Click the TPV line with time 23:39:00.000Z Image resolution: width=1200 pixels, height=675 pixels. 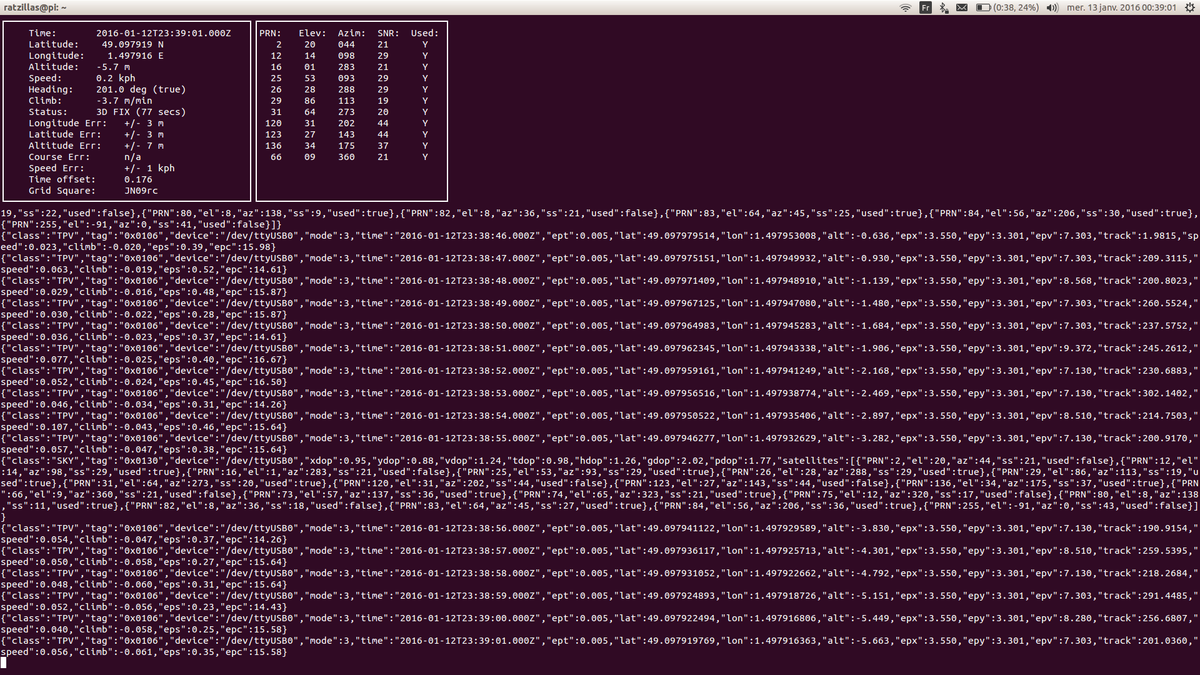coord(600,626)
